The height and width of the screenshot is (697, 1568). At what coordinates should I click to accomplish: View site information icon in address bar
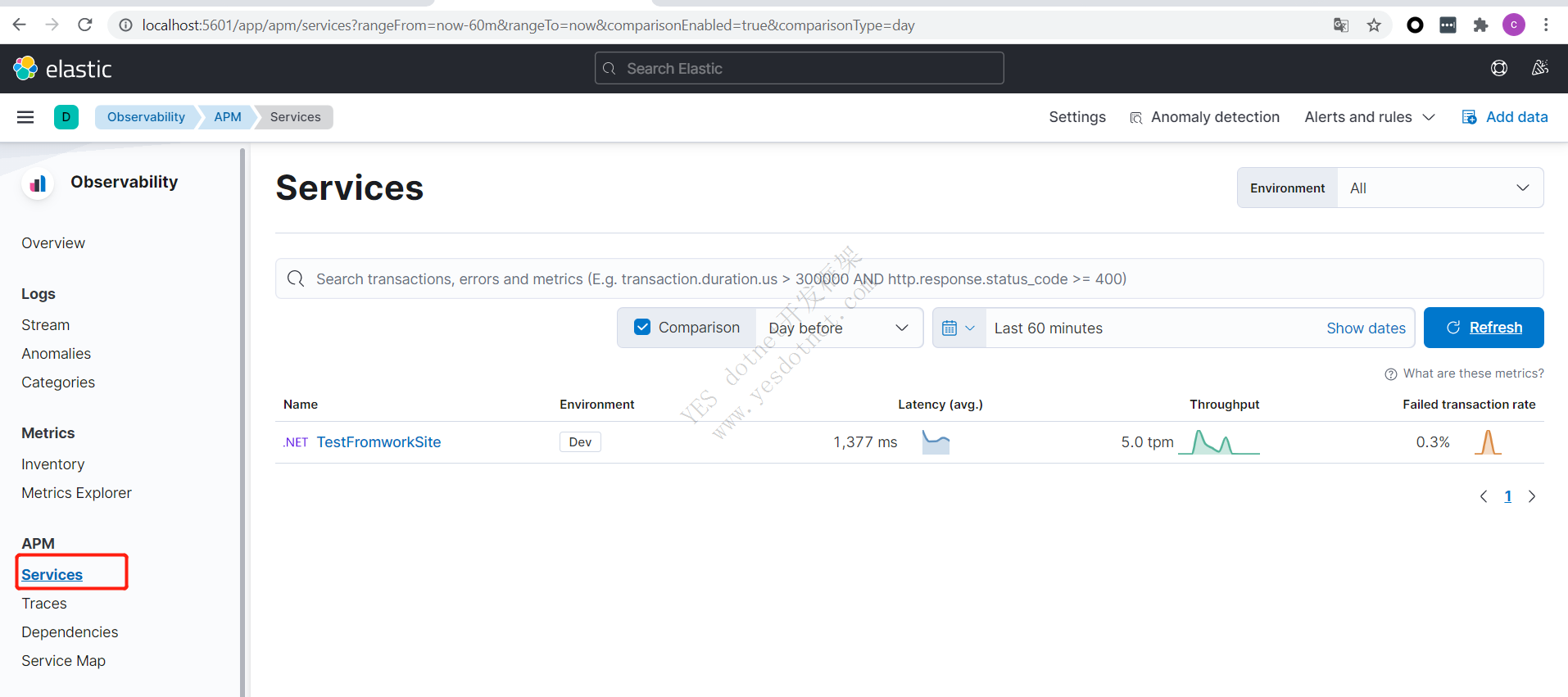pos(125,25)
